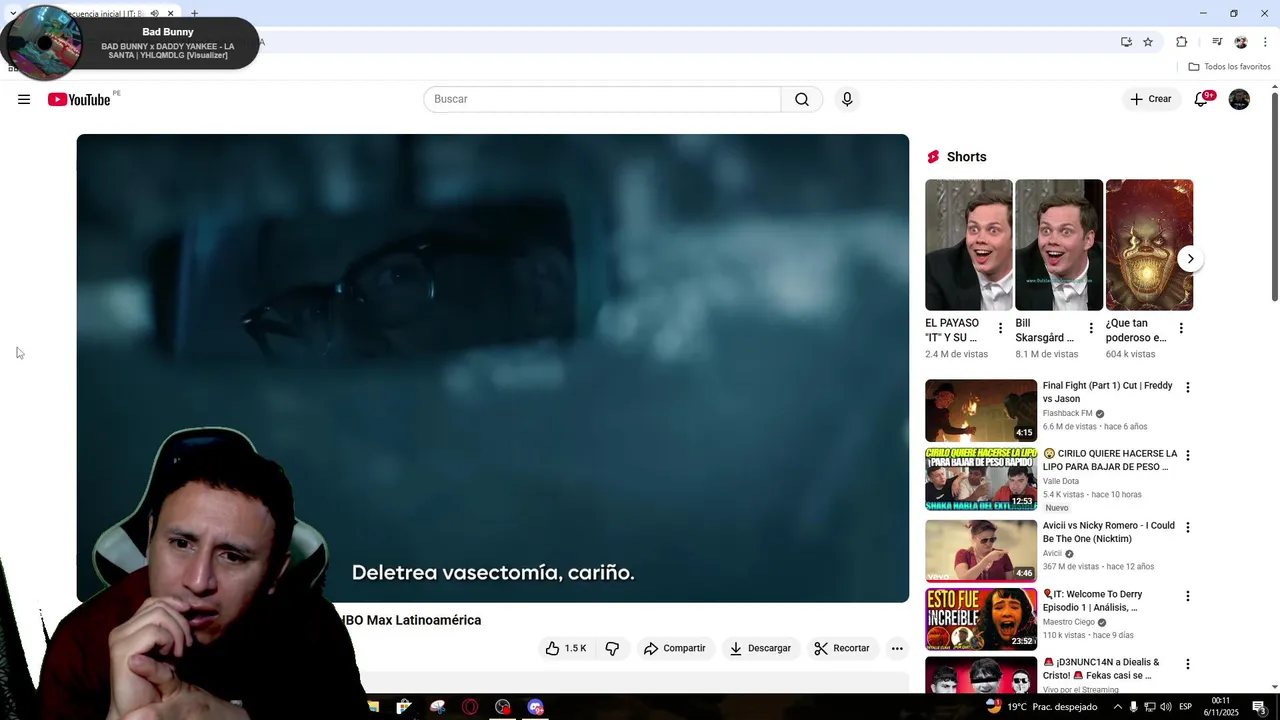Click the Shorts section heading

(966, 157)
